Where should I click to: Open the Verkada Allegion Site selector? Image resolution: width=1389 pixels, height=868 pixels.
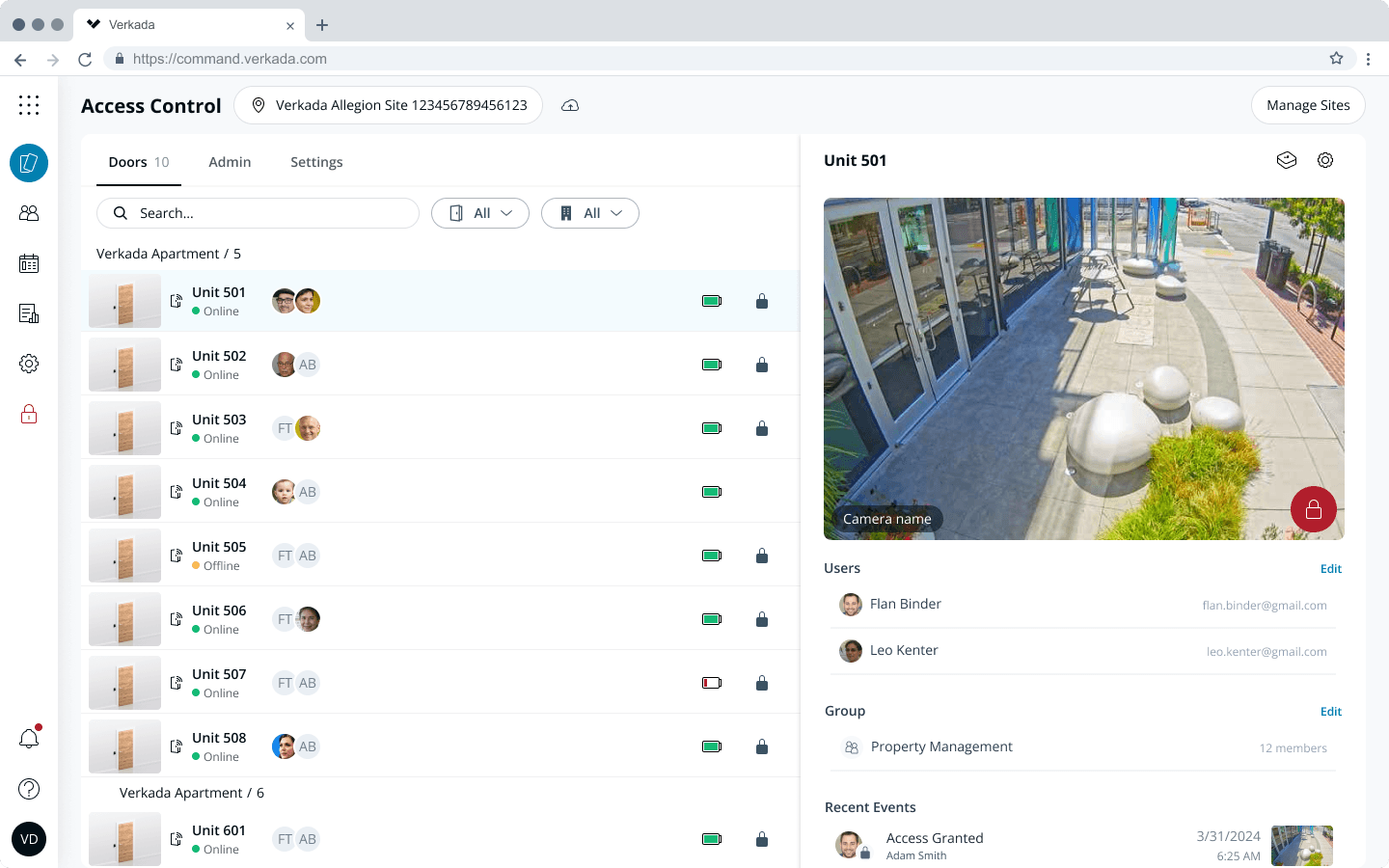[388, 105]
